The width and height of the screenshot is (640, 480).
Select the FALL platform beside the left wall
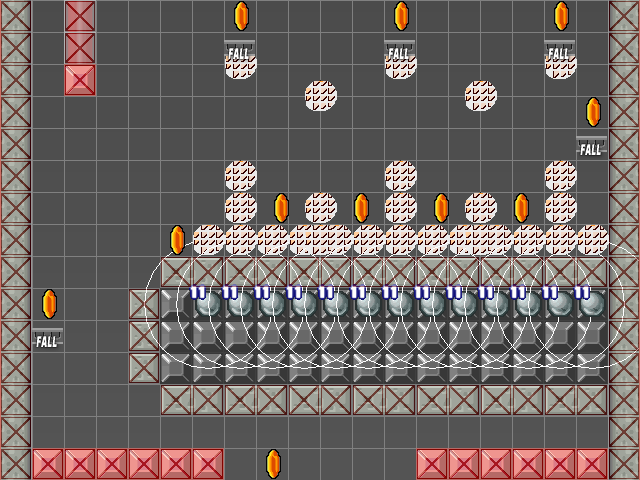tap(47, 338)
